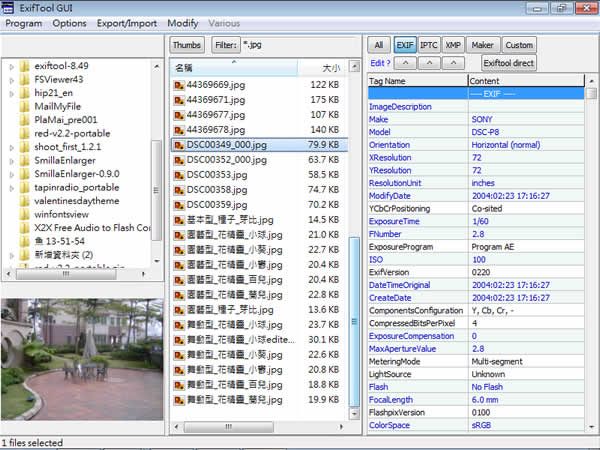Open the Export/Import menu
The height and width of the screenshot is (450, 600).
coord(127,23)
